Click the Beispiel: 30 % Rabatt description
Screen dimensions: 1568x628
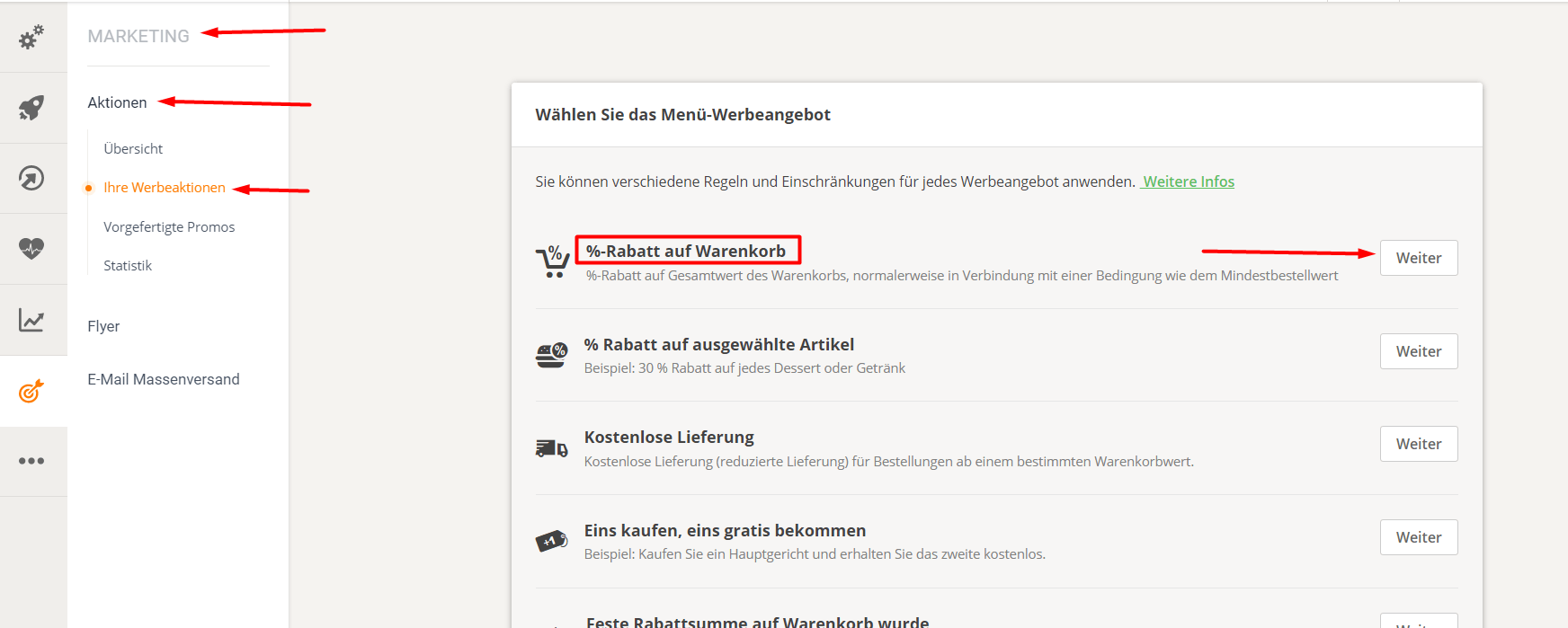pos(744,368)
